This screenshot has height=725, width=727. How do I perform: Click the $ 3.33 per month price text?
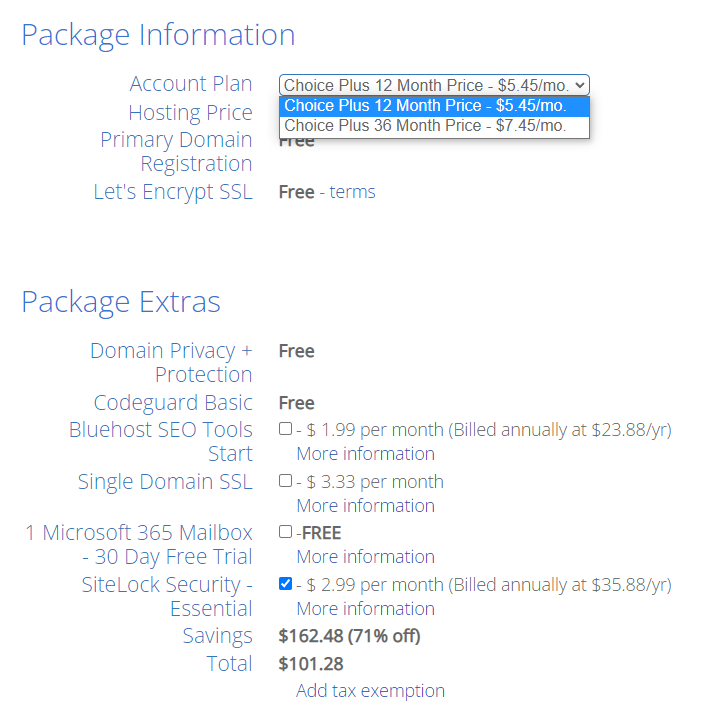(375, 482)
